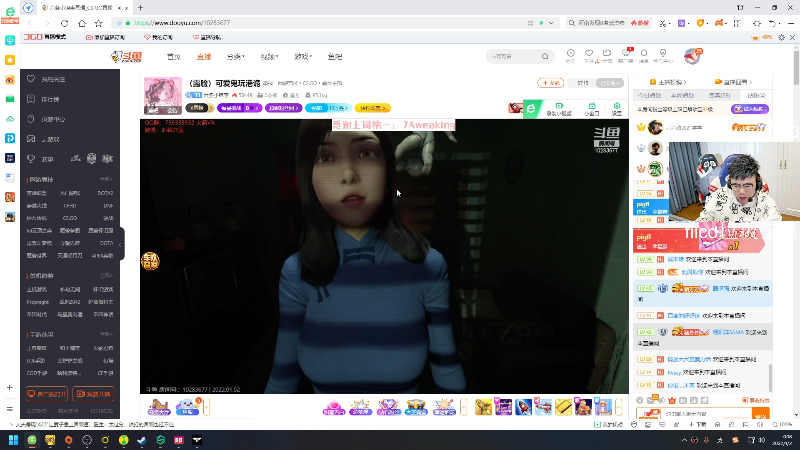800x450 pixels.
Task: Expand the fourth navigation dropdown menu
Action: (x=269, y=57)
